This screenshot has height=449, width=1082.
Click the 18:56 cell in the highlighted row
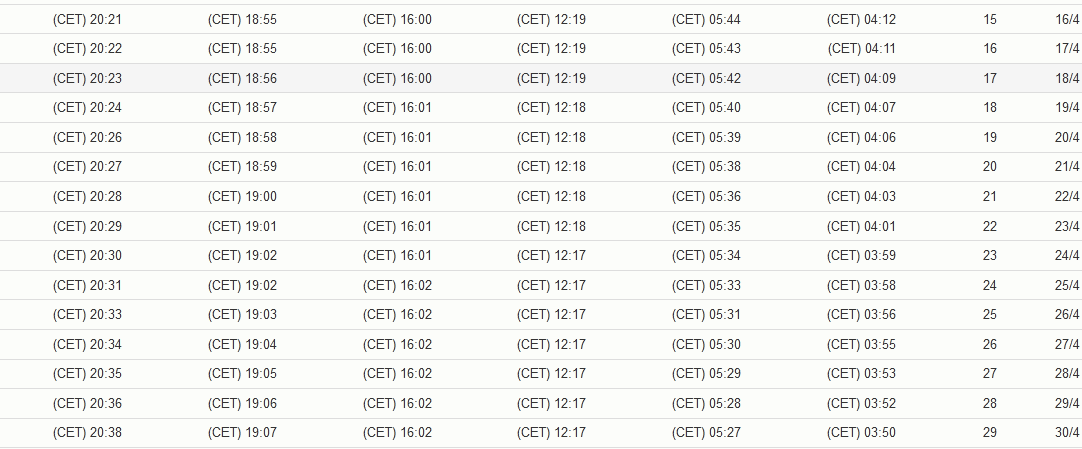tap(242, 79)
